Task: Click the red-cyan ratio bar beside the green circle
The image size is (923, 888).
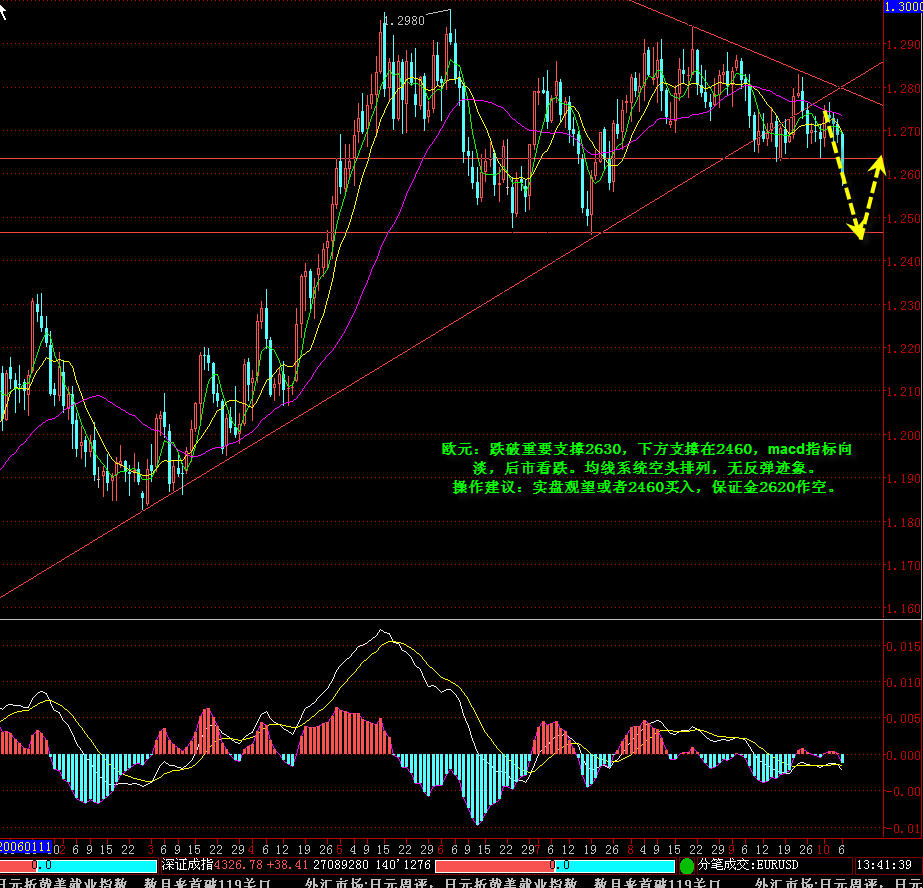Action: click(x=555, y=866)
